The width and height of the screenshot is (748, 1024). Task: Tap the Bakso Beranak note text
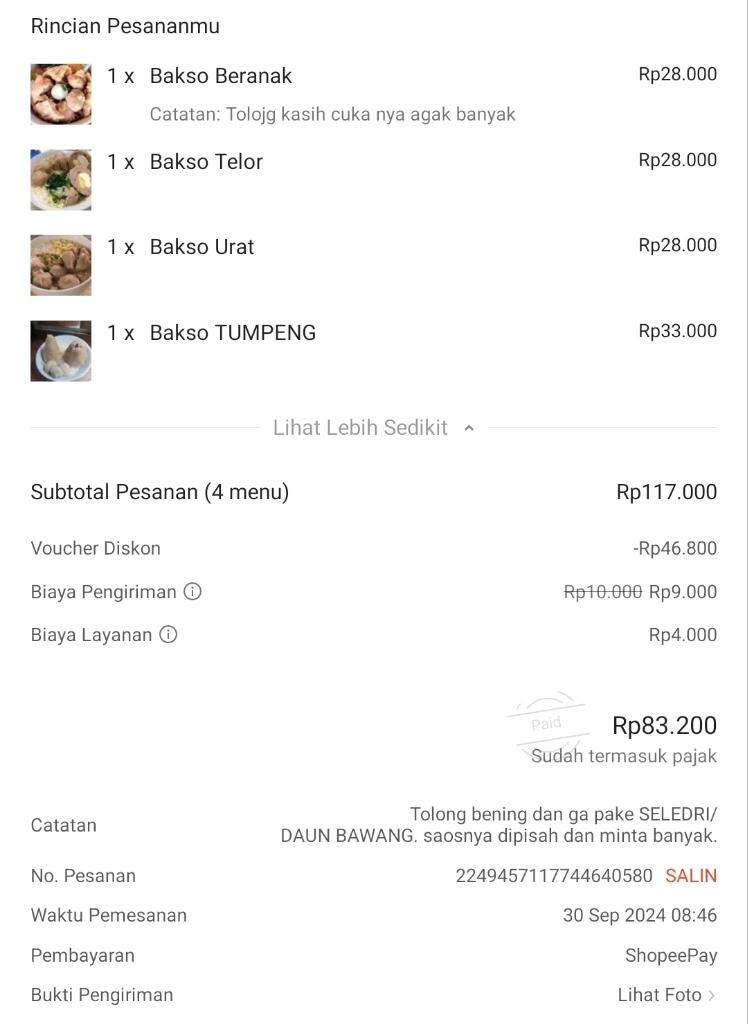point(333,114)
